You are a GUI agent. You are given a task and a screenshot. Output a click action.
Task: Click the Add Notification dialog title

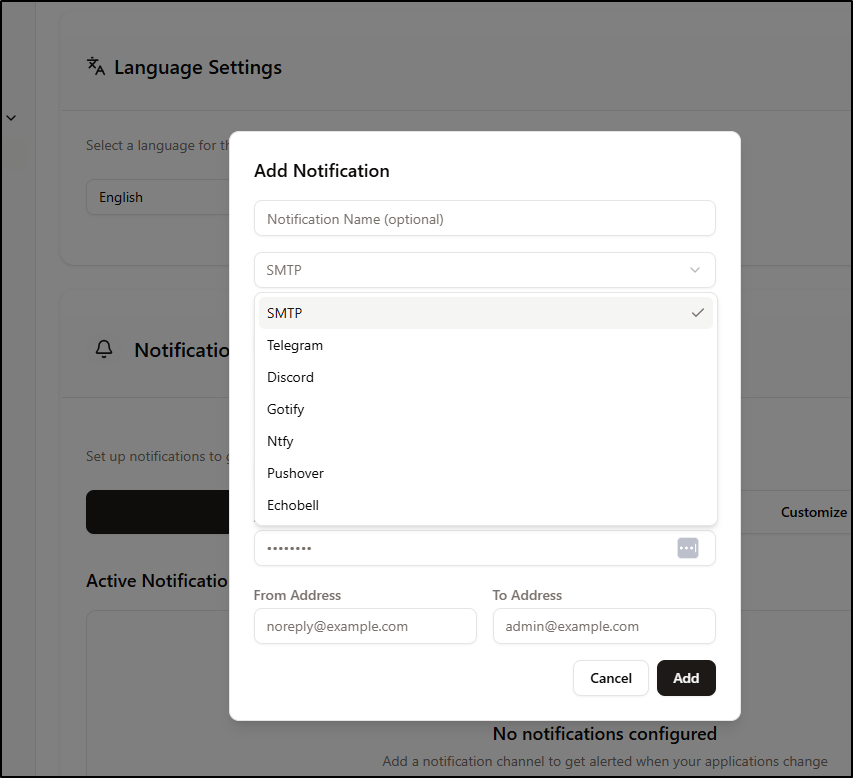[x=322, y=171]
